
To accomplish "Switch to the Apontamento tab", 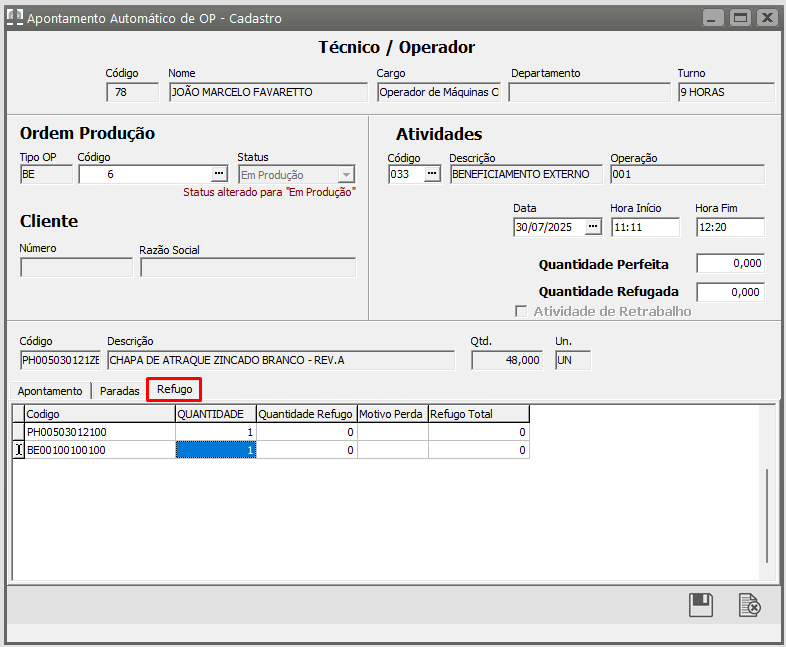I will [50, 391].
